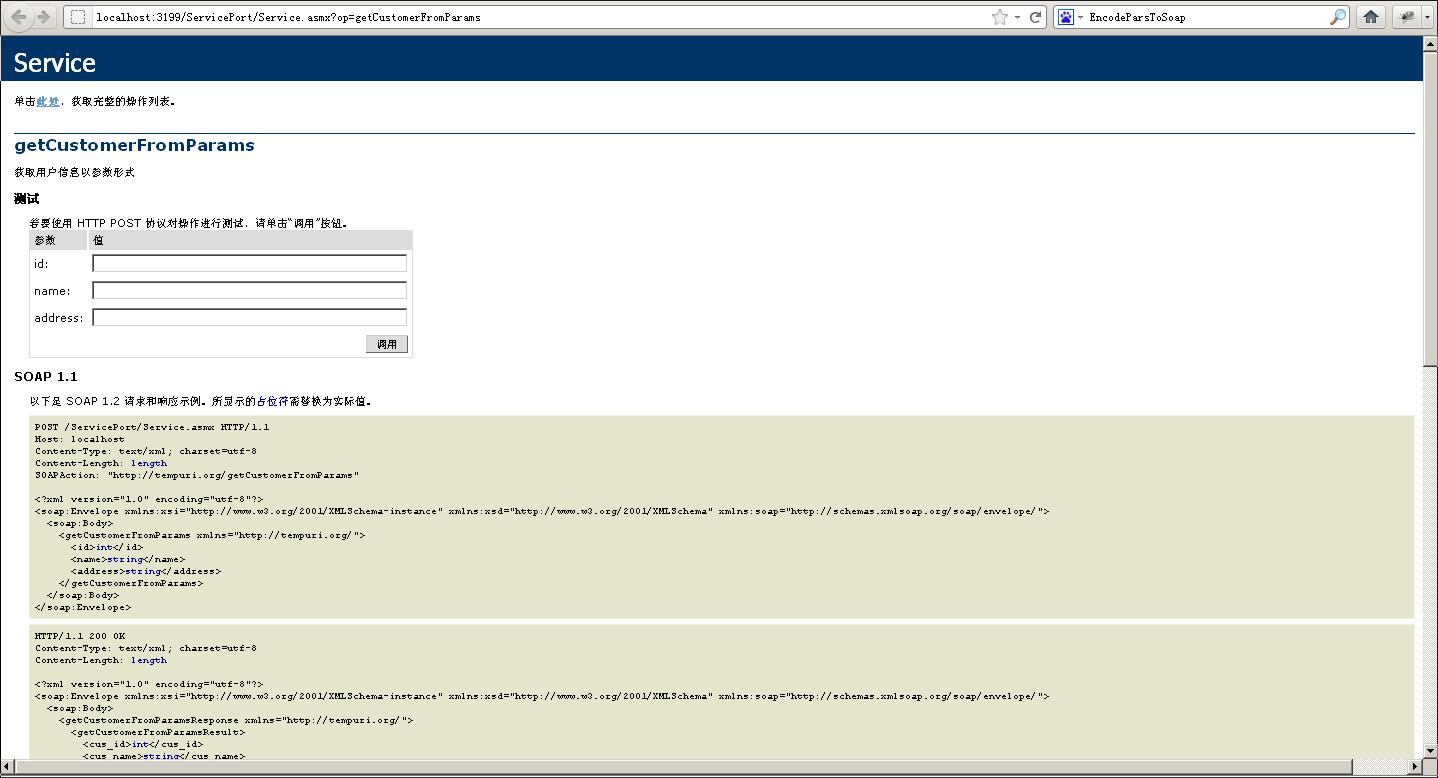Click the magnifier search icon
Viewport: 1438px width, 778px height.
[x=1338, y=17]
